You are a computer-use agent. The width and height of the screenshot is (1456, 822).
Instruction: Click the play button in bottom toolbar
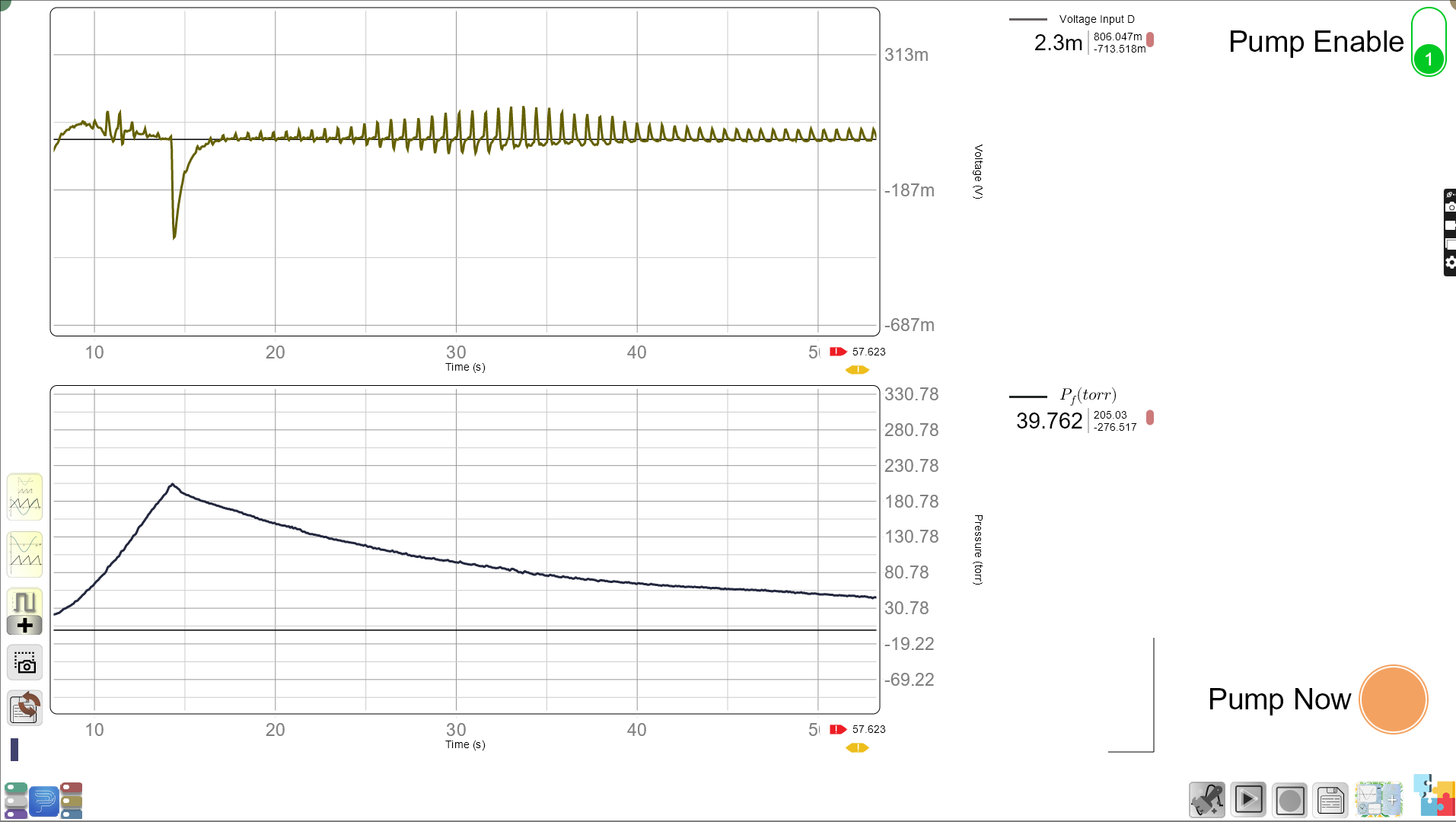[x=1248, y=800]
